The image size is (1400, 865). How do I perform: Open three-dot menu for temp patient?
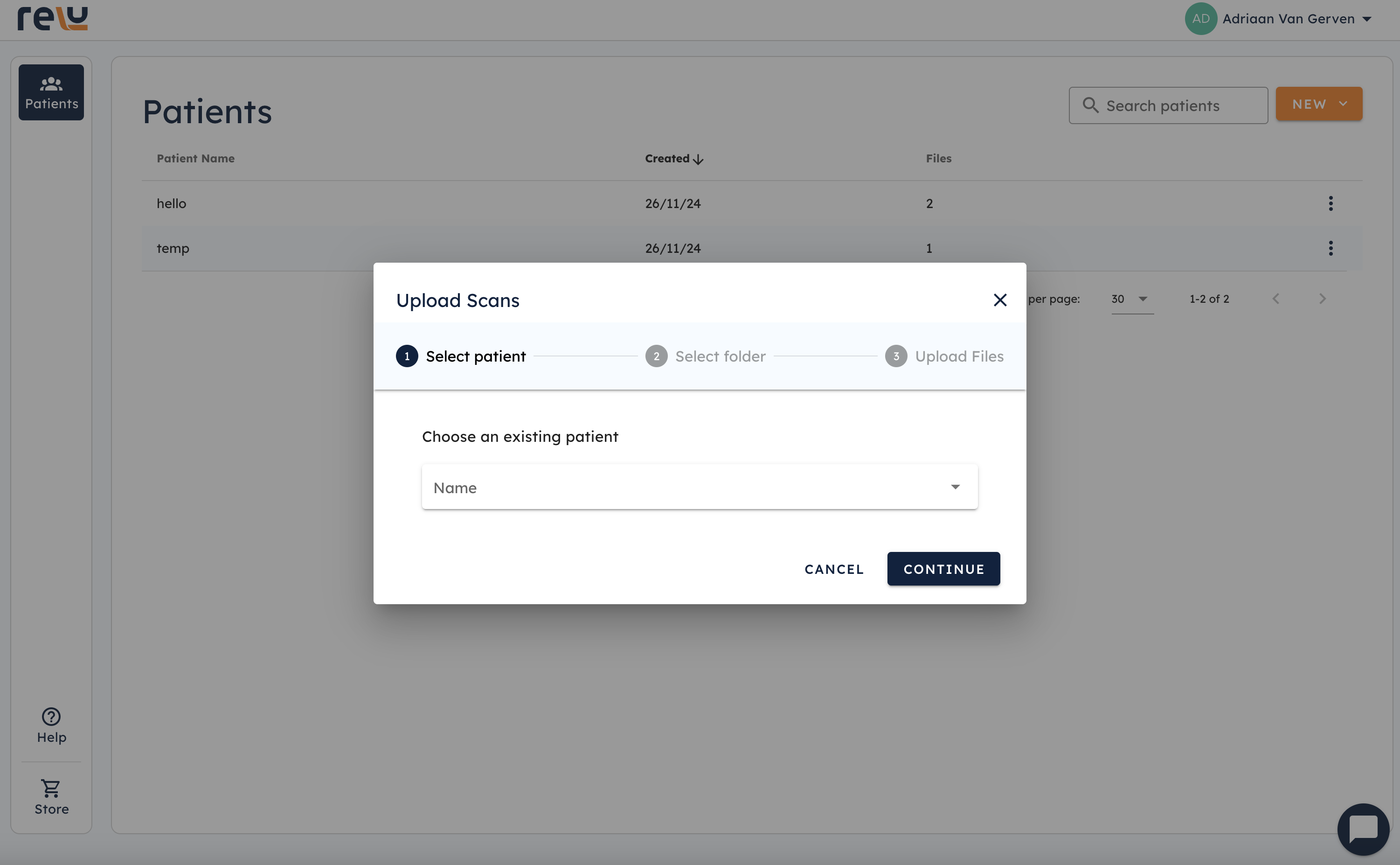pos(1330,248)
